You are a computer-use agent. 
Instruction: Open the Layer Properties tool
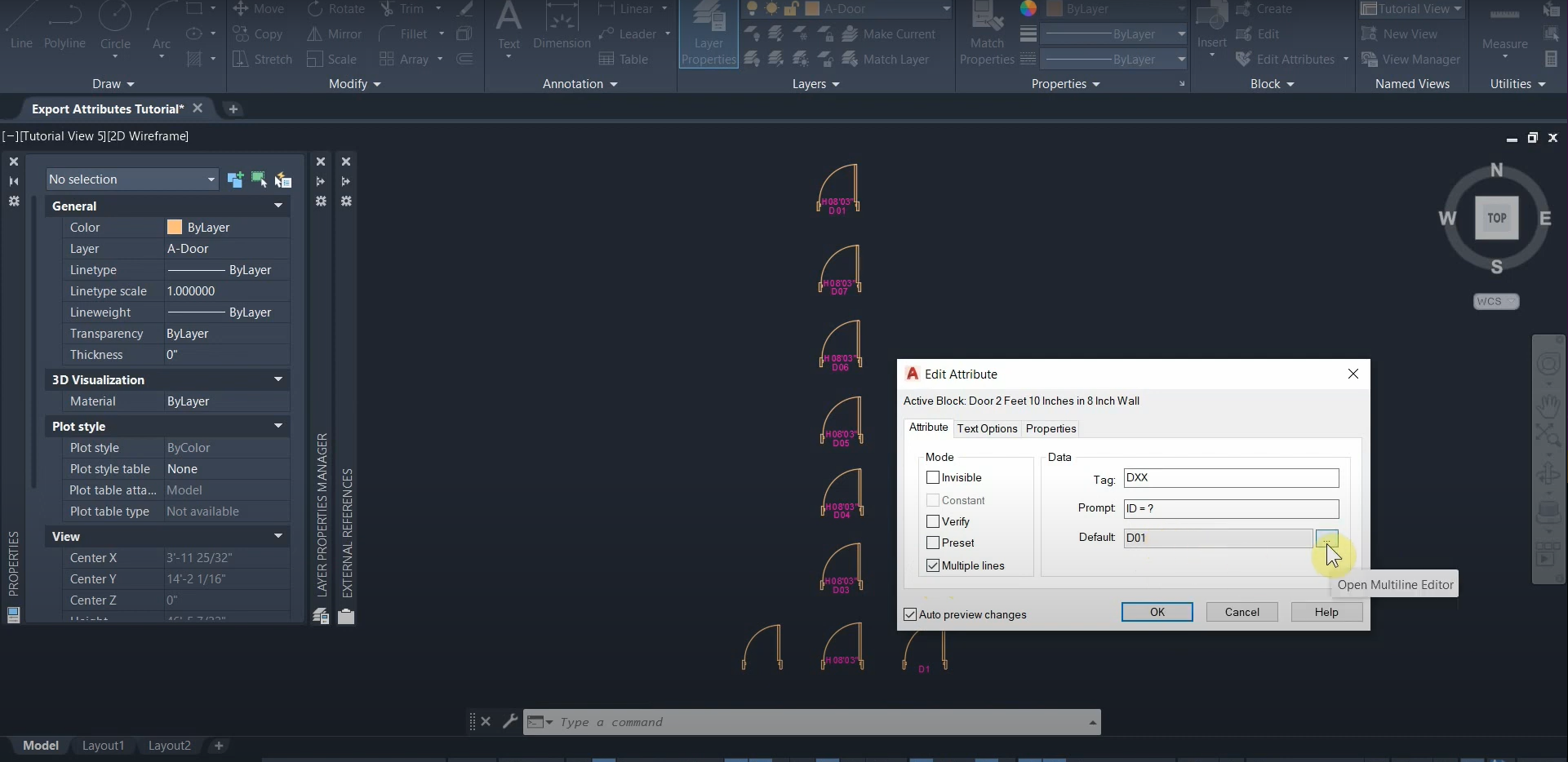click(x=708, y=34)
